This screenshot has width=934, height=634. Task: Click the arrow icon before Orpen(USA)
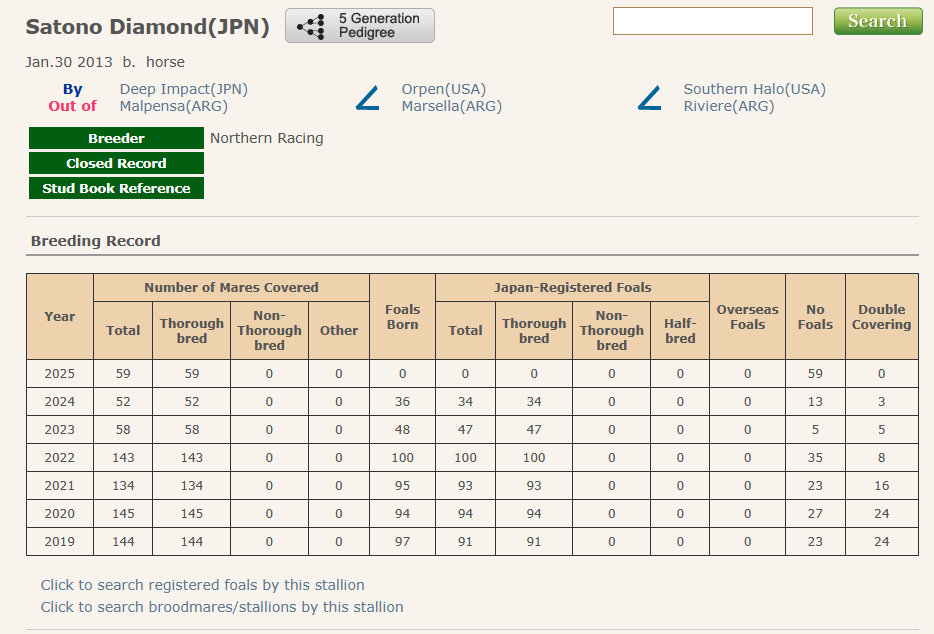[x=368, y=98]
